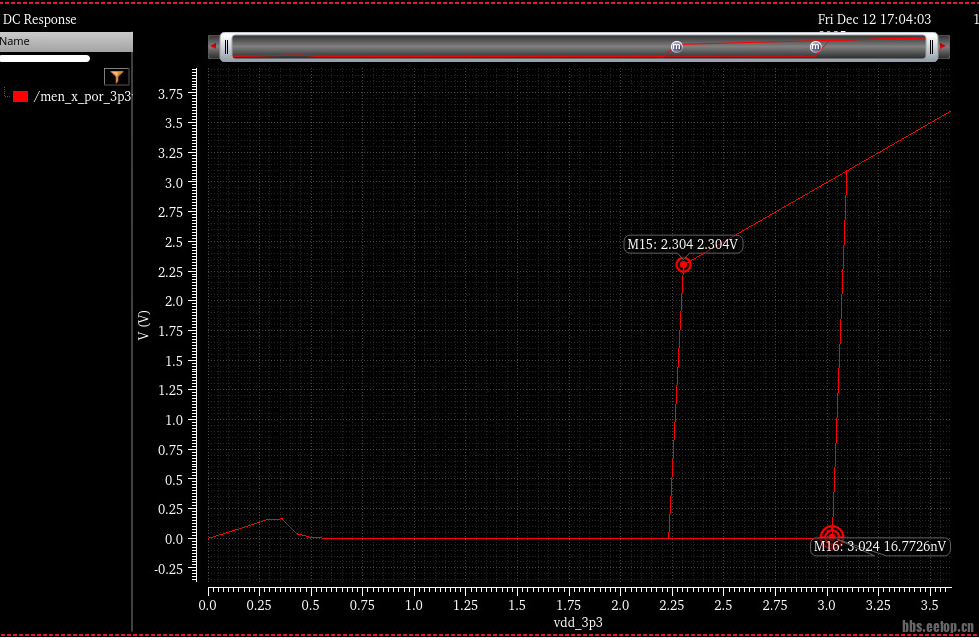Click the Fri Dec 12 timestamp text

tap(874, 19)
